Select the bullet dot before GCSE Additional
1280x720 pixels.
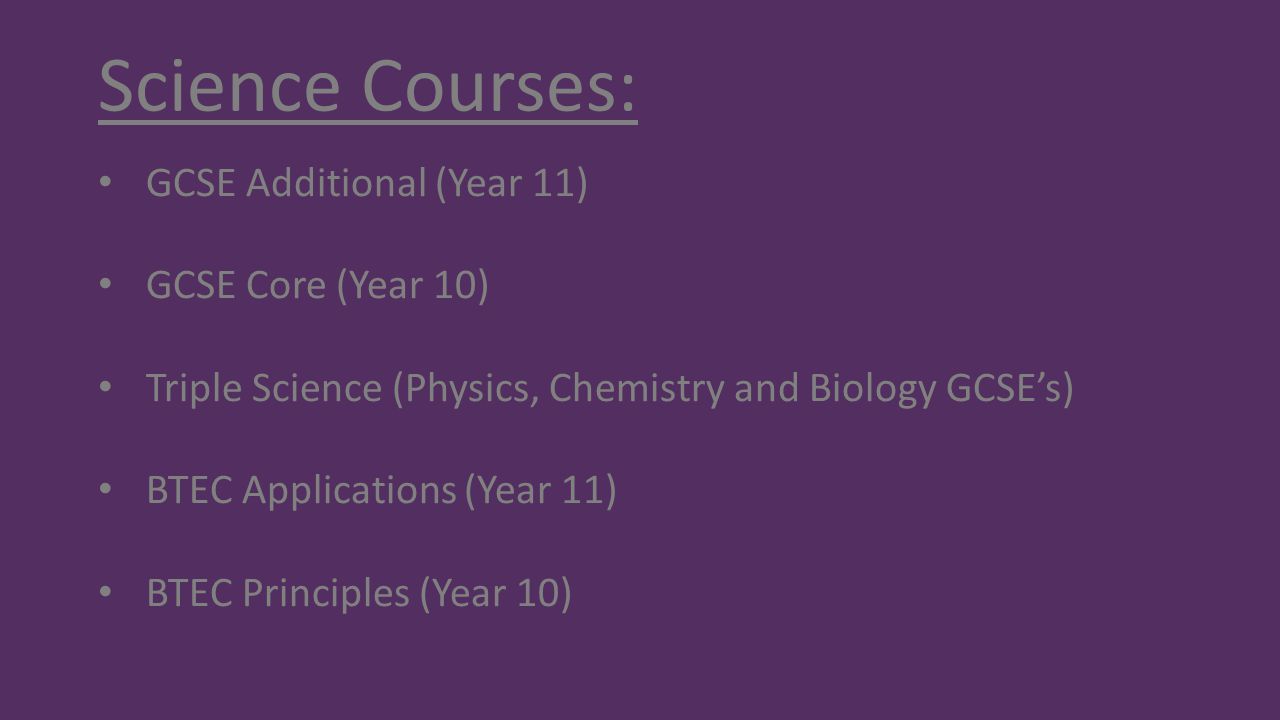108,182
